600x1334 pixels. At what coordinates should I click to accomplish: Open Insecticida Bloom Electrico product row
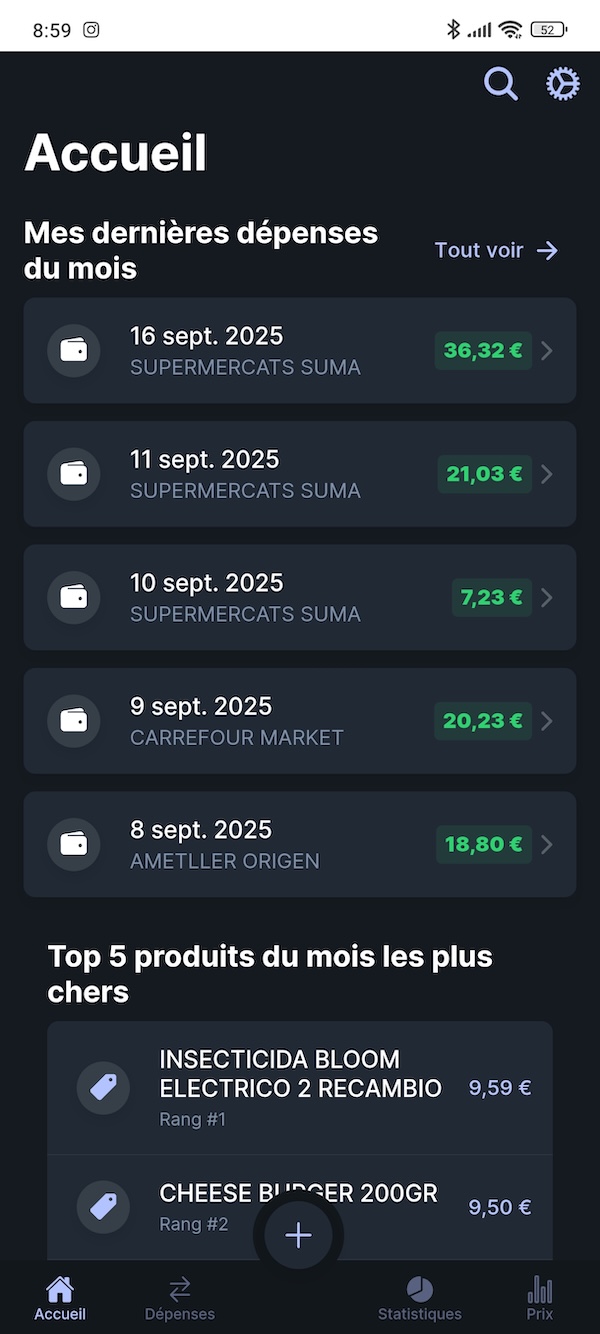pos(300,1087)
